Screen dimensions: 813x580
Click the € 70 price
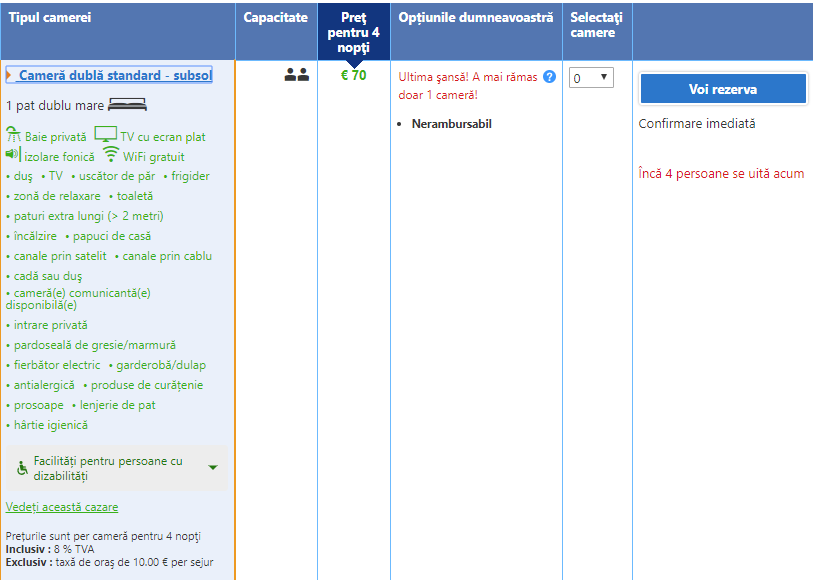click(x=353, y=75)
